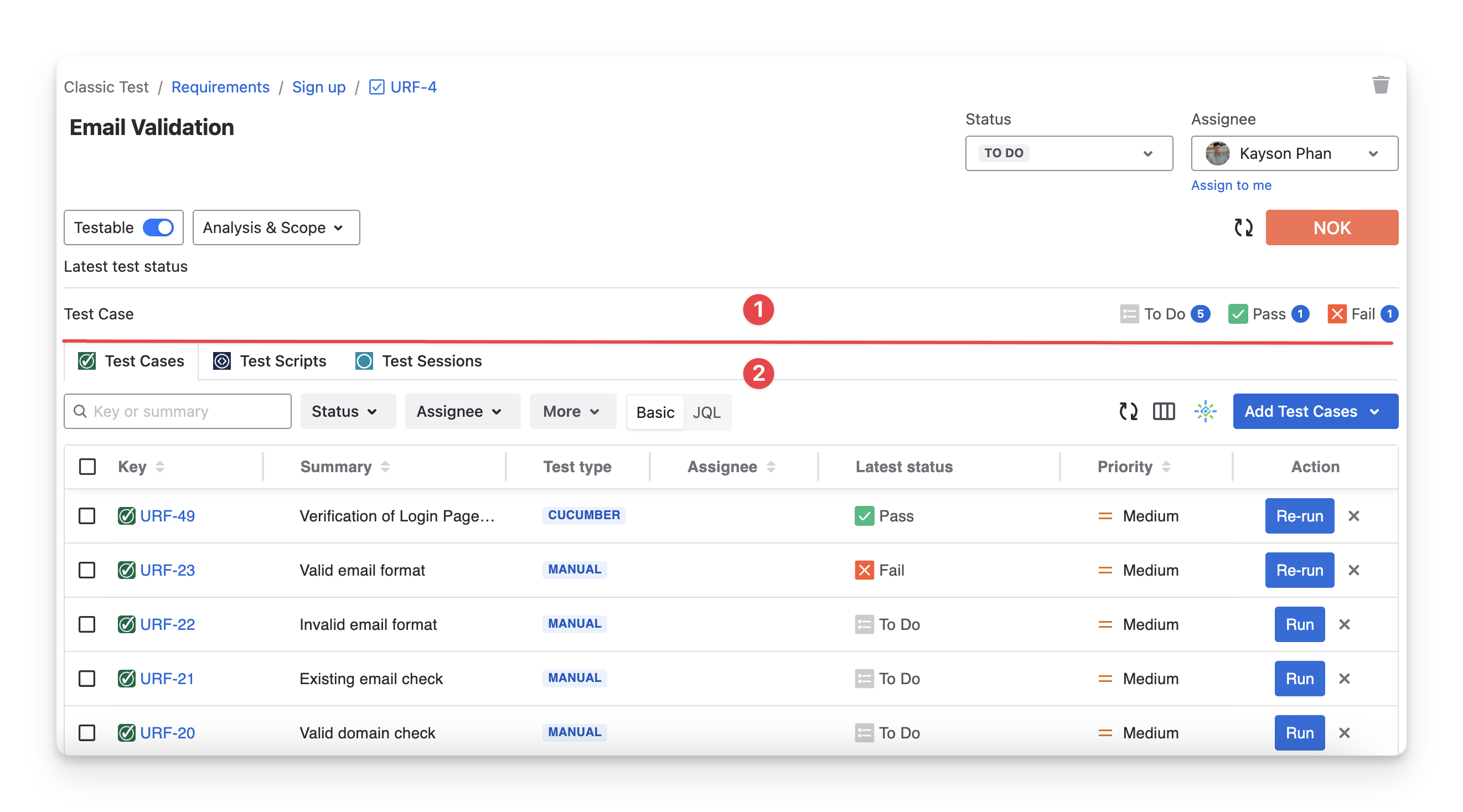The width and height of the screenshot is (1463, 812).
Task: Sort by Priority column arrows
Action: [1166, 467]
